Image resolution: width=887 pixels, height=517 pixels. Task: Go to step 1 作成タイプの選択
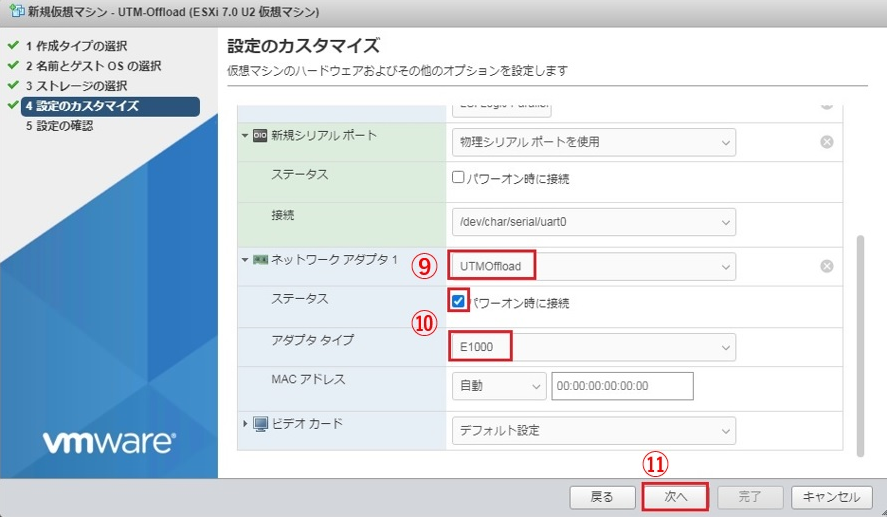[x=75, y=46]
